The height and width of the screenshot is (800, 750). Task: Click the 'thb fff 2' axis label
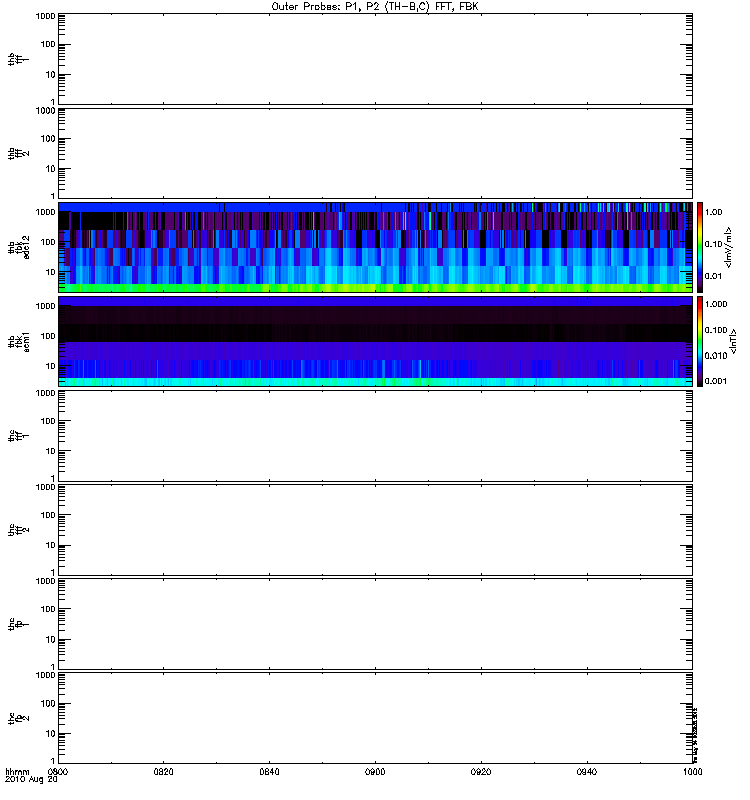[19, 153]
